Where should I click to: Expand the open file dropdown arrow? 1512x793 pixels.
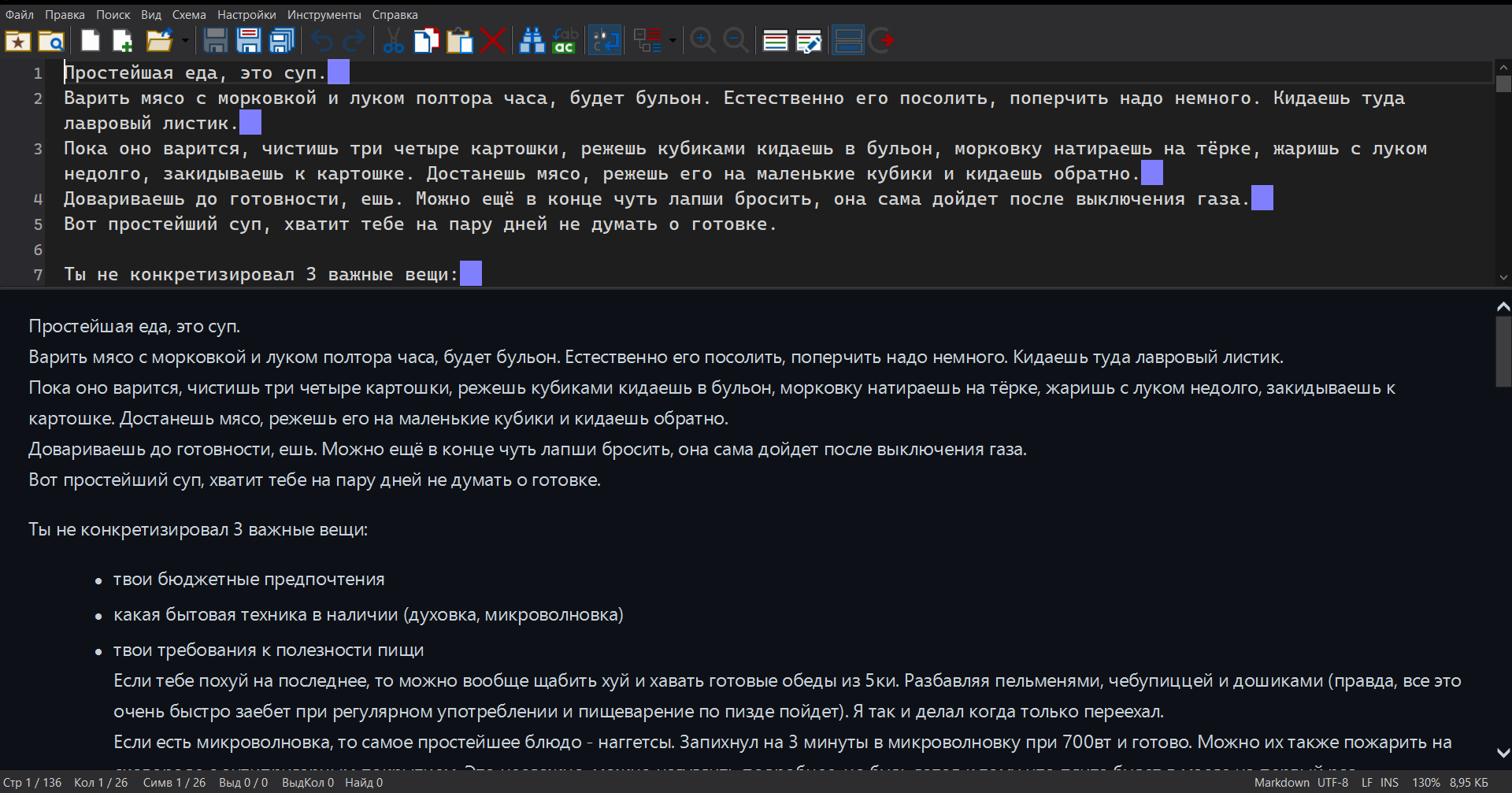[185, 41]
